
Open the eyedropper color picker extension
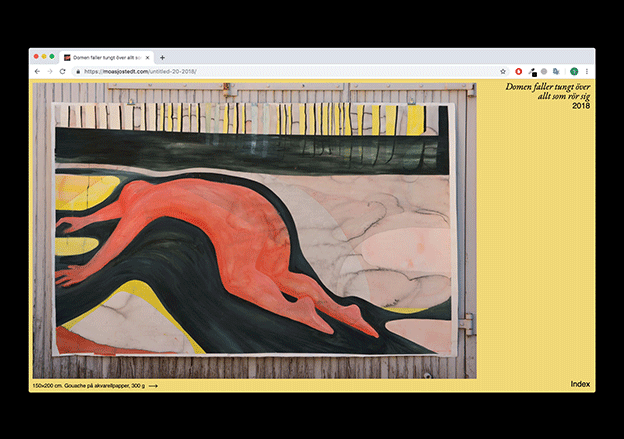532,71
